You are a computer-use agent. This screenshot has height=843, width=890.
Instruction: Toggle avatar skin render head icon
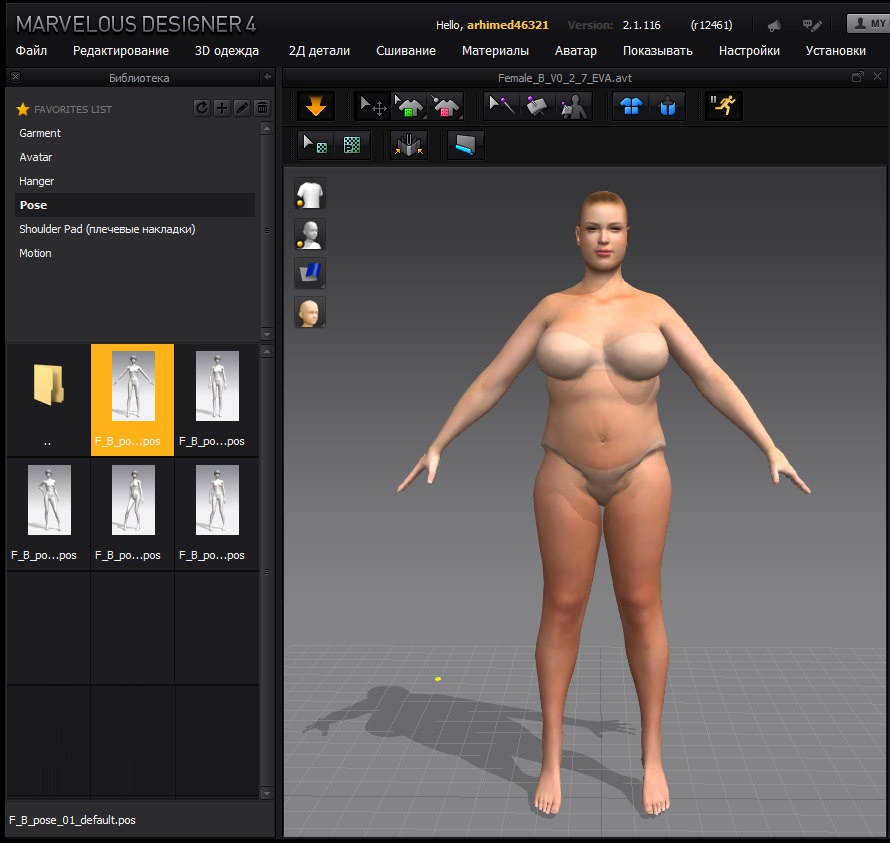click(310, 312)
